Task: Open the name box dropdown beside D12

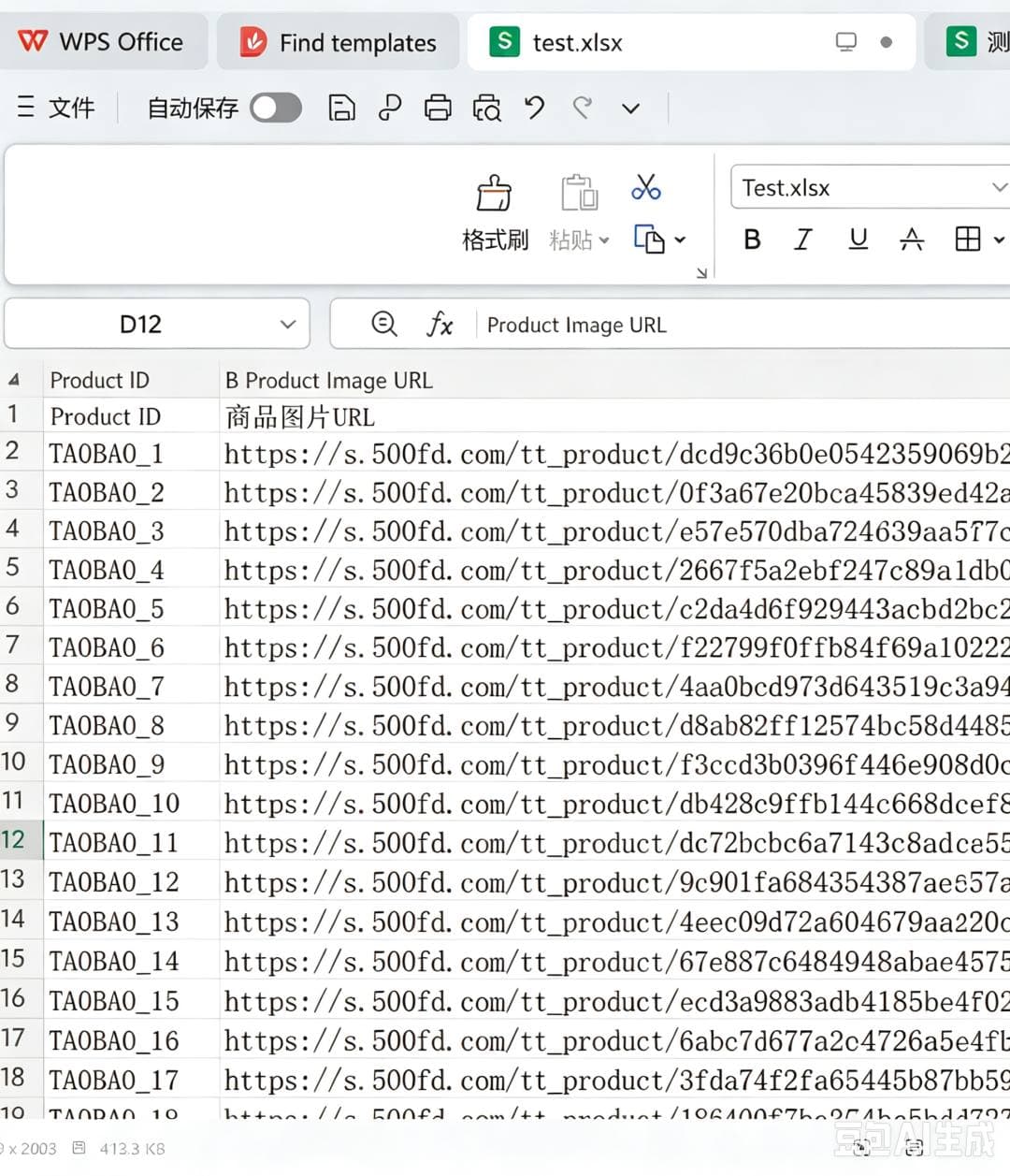Action: click(x=288, y=325)
